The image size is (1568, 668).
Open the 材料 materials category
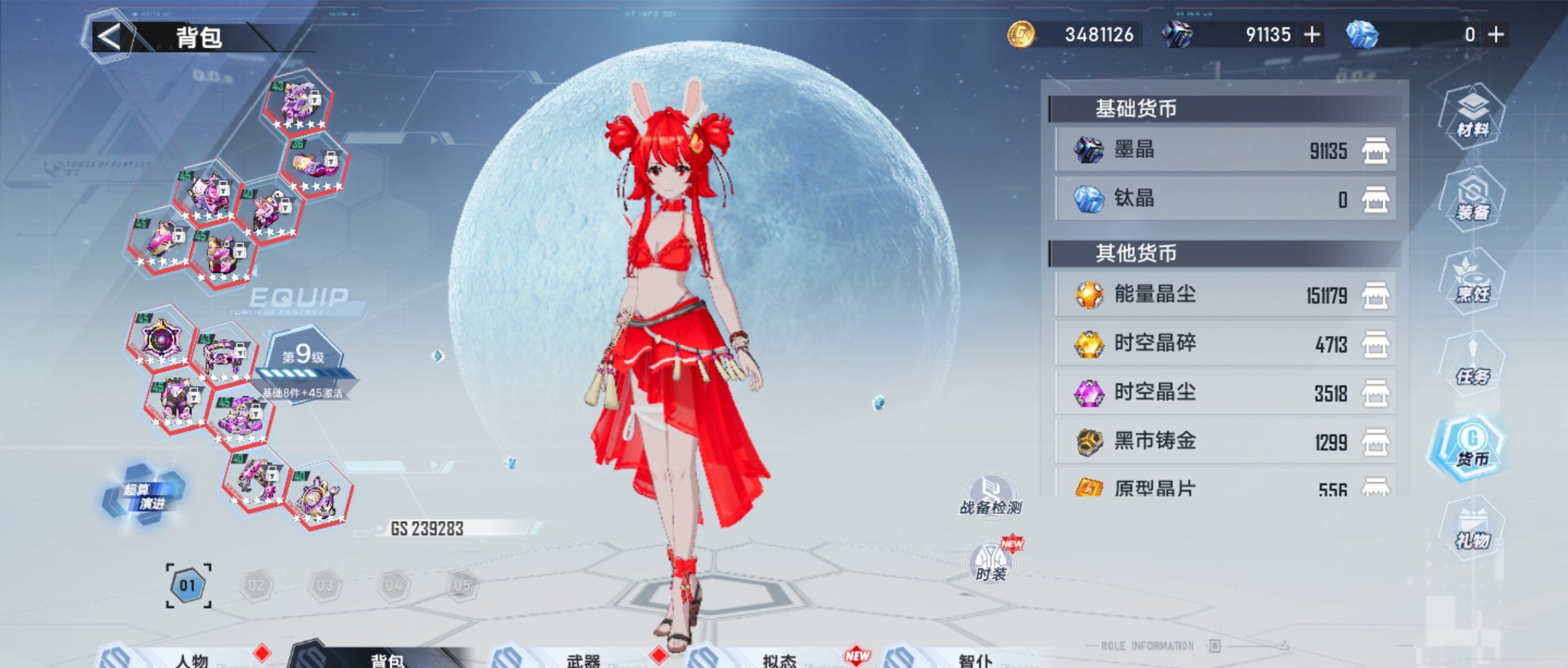[1472, 116]
